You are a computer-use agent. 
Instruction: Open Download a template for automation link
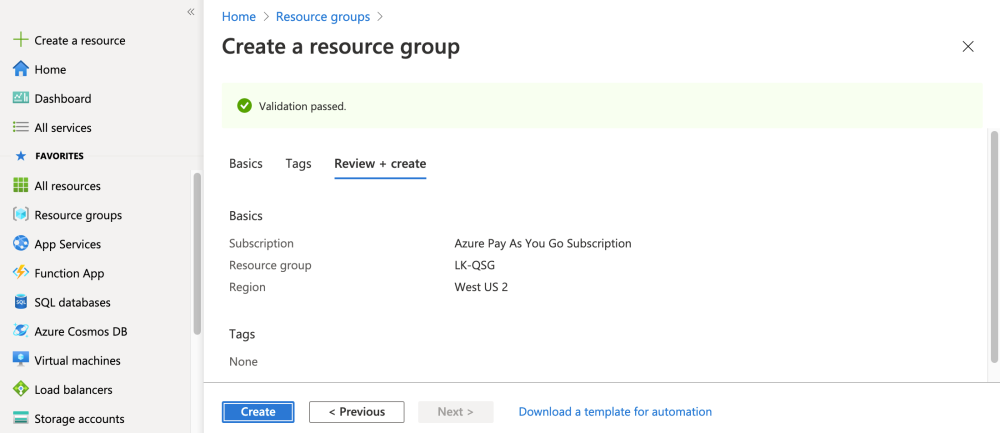615,412
